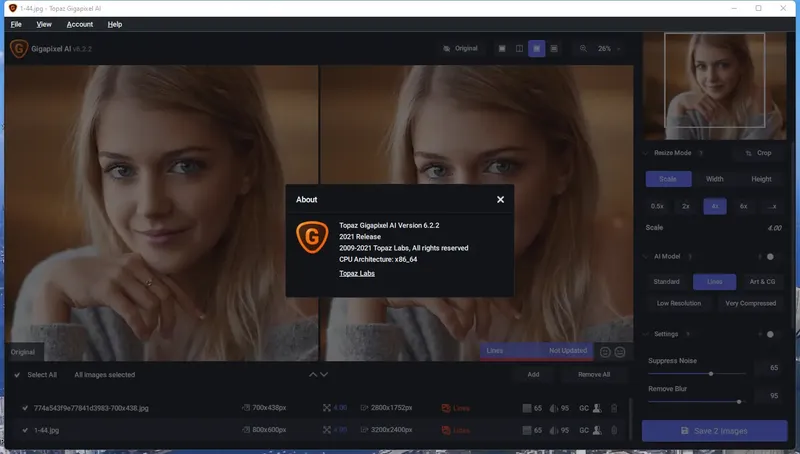Collapse the Resize Mode section
The image size is (800, 454).
(645, 153)
